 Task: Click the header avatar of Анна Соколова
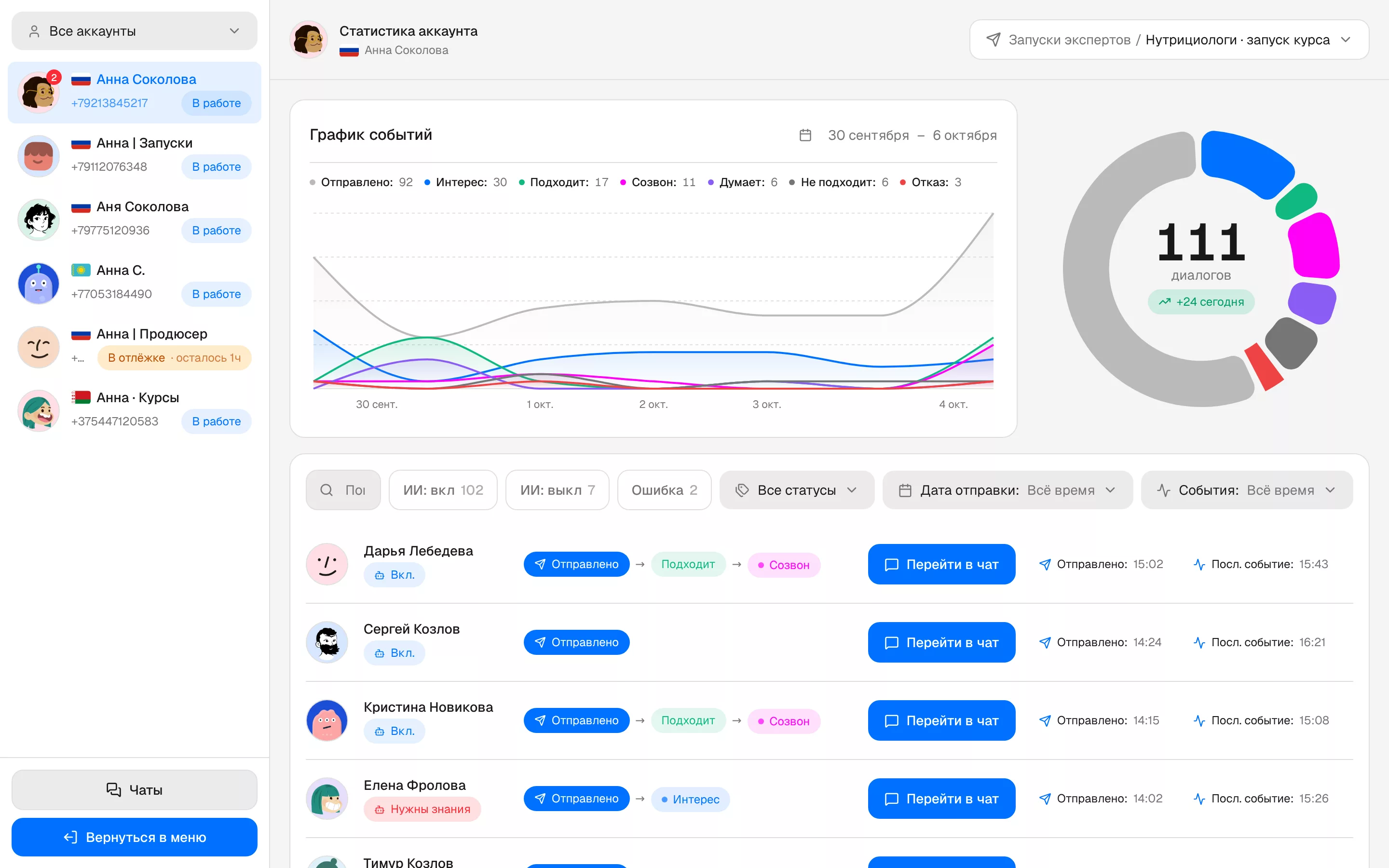tap(309, 40)
